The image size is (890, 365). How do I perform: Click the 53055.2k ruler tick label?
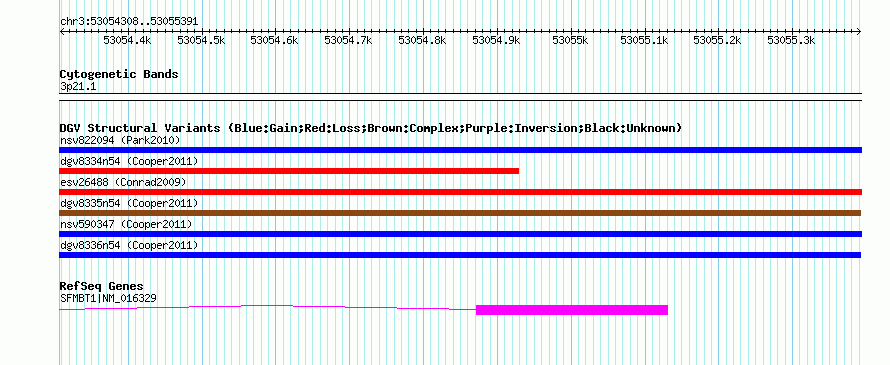point(718,40)
